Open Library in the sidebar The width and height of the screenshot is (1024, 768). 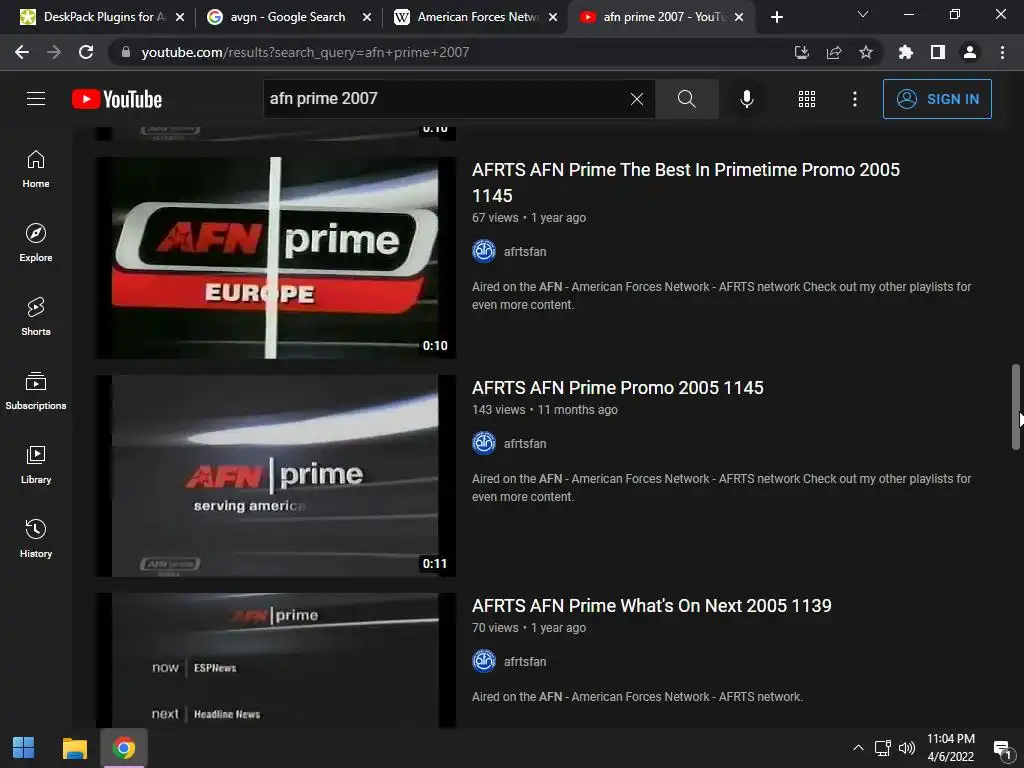[x=36, y=464]
